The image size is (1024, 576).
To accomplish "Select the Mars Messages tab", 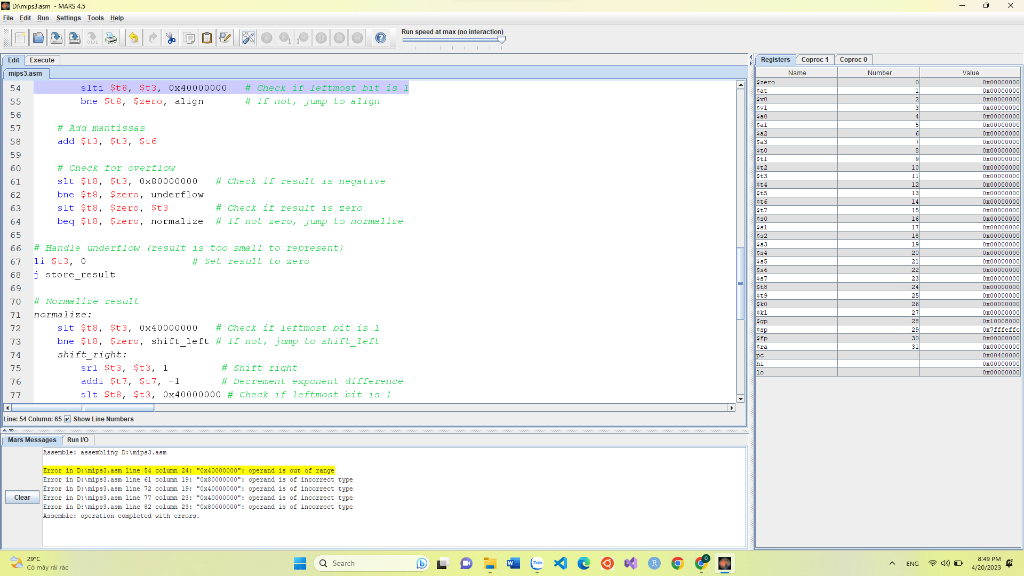I will (32, 440).
